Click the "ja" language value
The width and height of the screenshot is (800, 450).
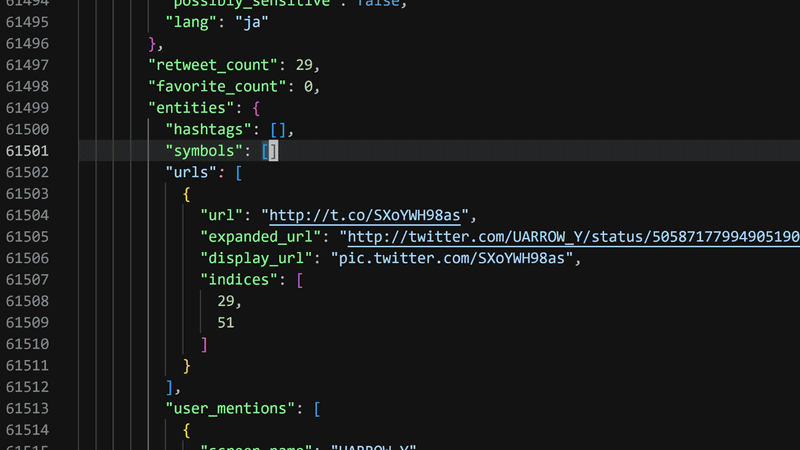(252, 22)
